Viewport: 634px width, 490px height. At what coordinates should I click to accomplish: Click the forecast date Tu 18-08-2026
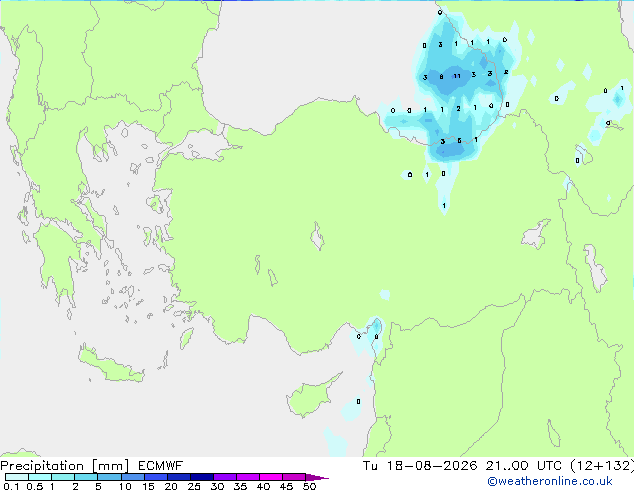pyautogui.click(x=420, y=466)
